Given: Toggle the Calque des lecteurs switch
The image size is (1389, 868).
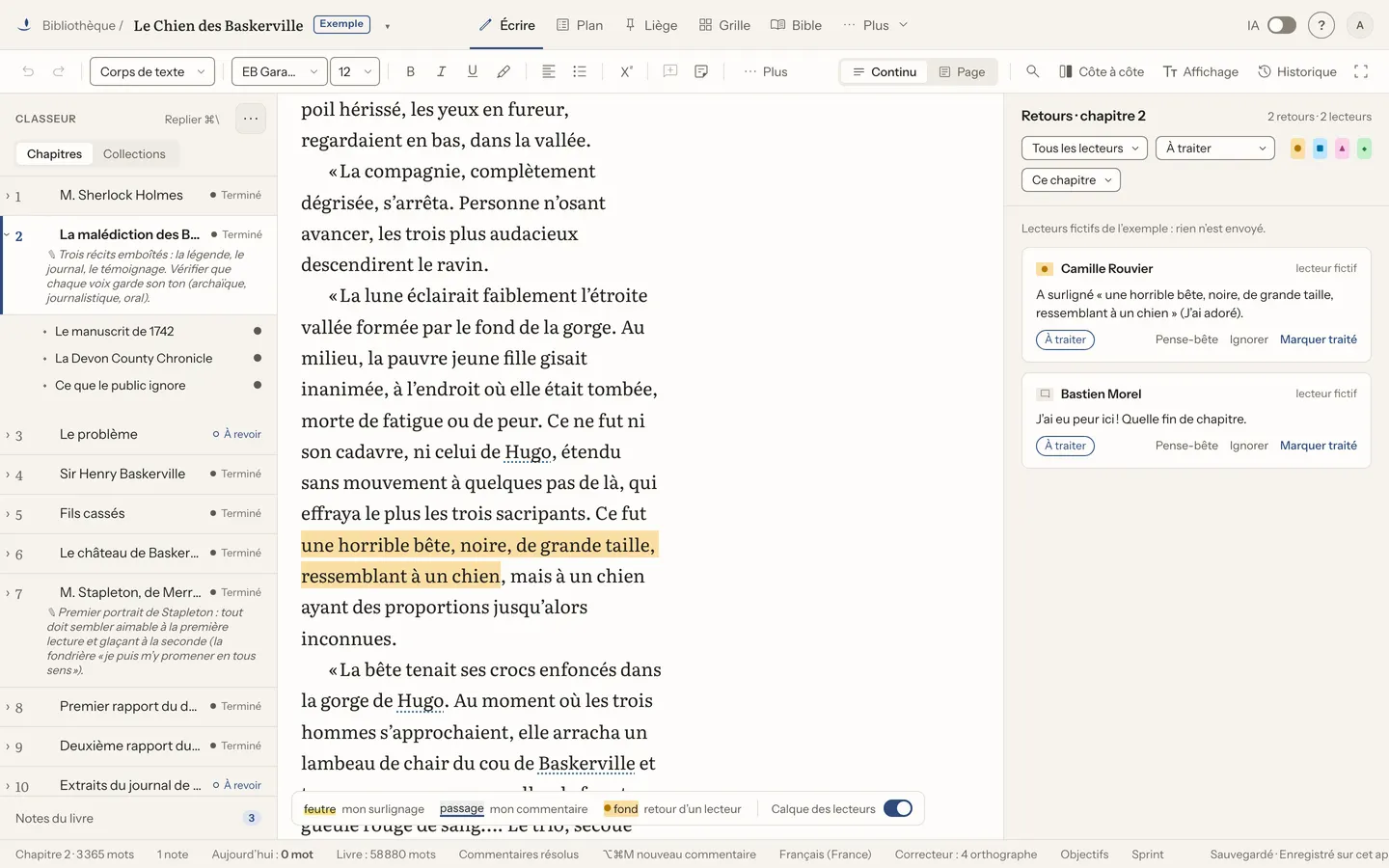Looking at the screenshot, I should [x=898, y=808].
